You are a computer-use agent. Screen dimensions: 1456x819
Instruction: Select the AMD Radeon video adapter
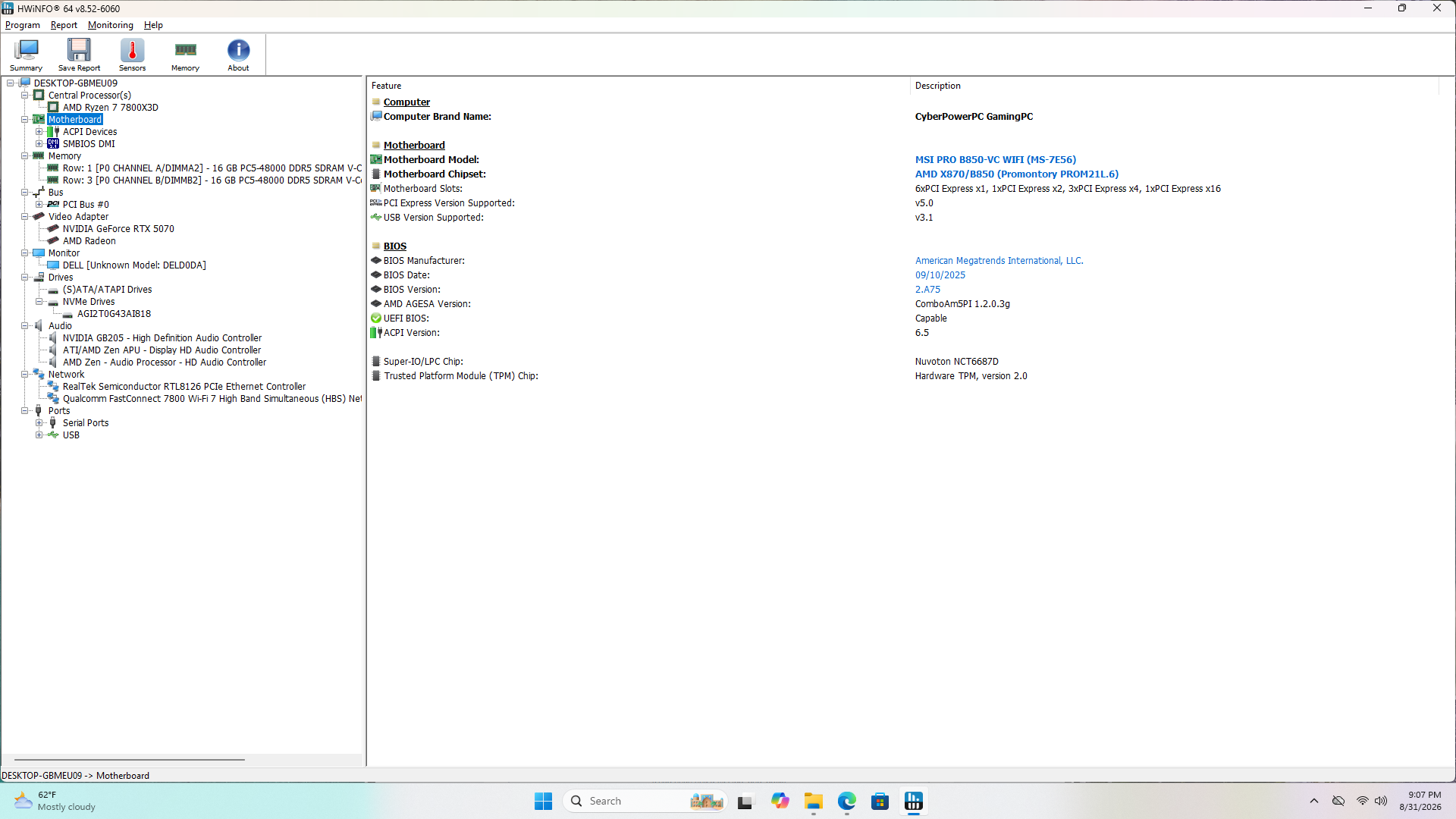pyautogui.click(x=89, y=241)
